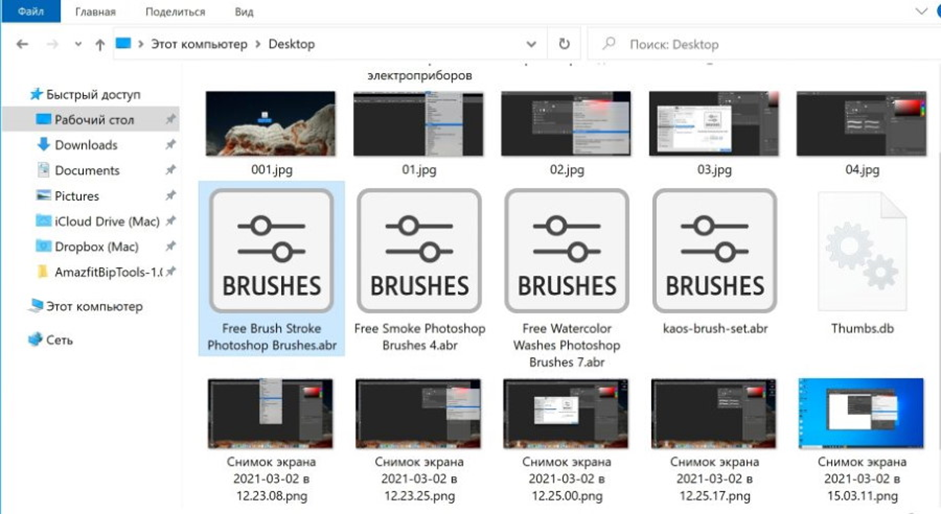Select screenshot thumbnail 12.25.17.png

point(714,413)
